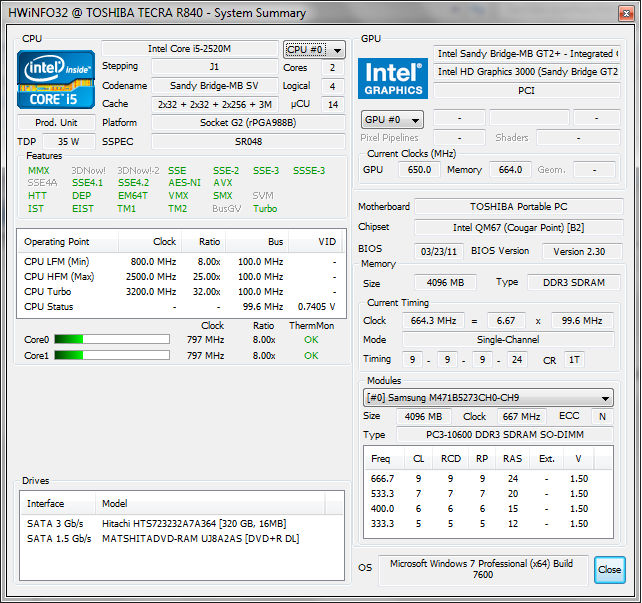Select the CPU Turbo row
Viewport: 642px width, 603px height.
(181, 291)
